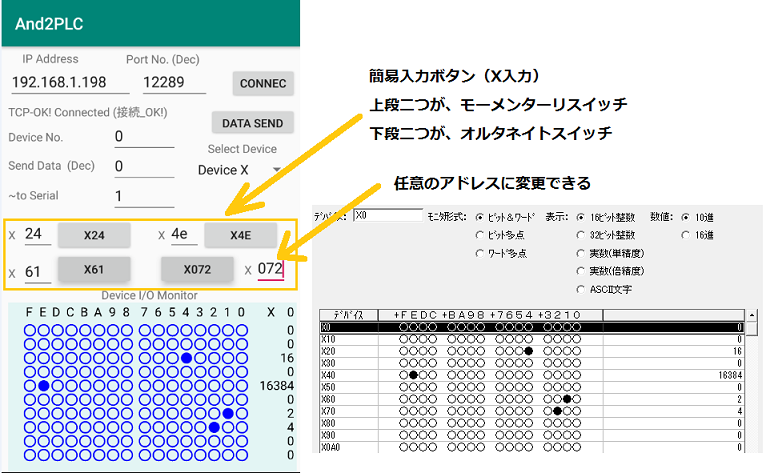Click the デバイス field containing X0
This screenshot has width=766, height=473.
pyautogui.click(x=388, y=216)
